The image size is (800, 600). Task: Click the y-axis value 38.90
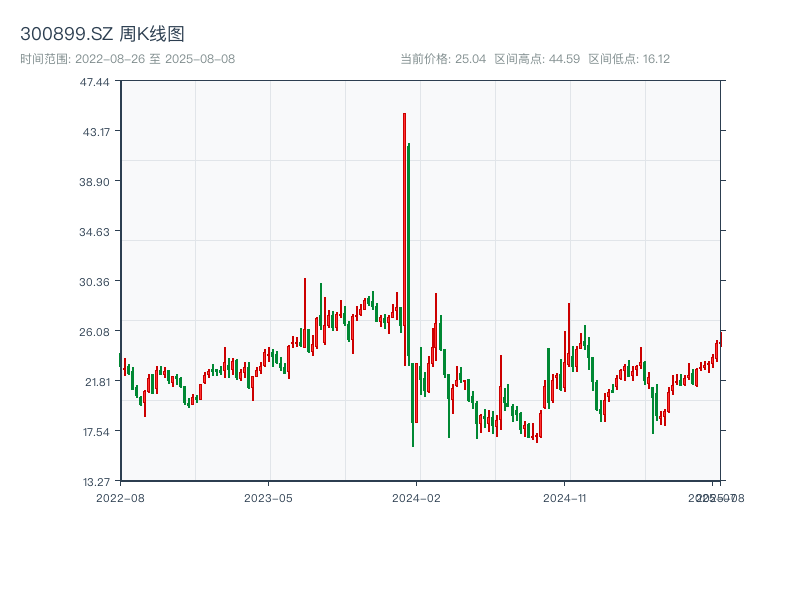pos(94,182)
